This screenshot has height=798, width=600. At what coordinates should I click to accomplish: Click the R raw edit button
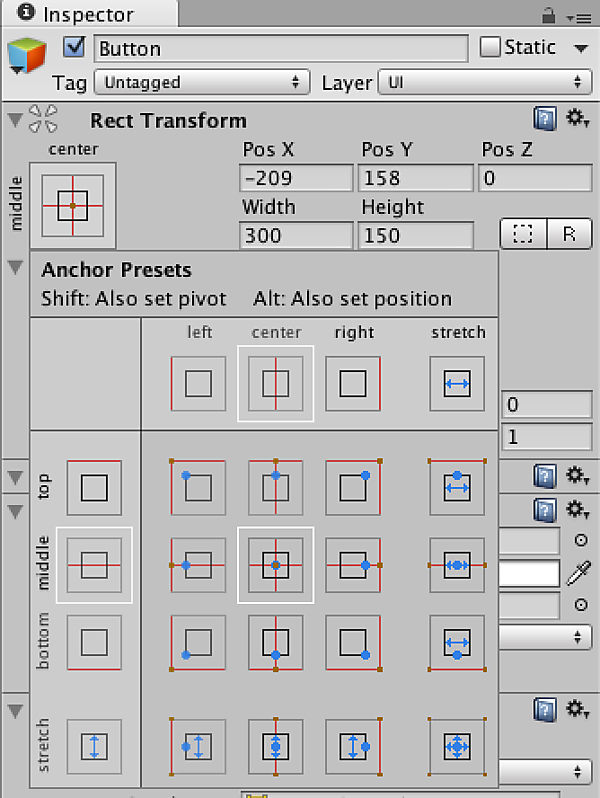569,235
